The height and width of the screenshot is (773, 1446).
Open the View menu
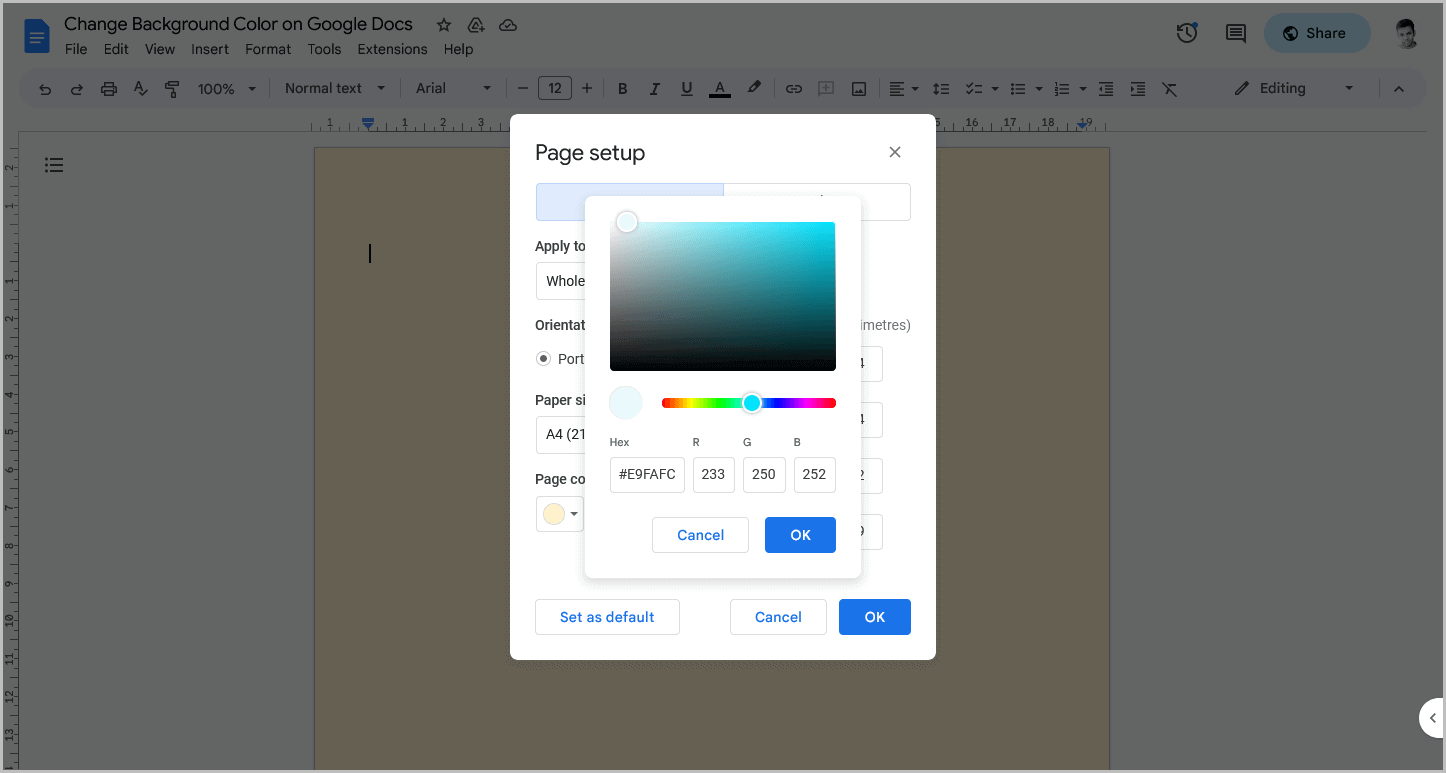tap(160, 49)
